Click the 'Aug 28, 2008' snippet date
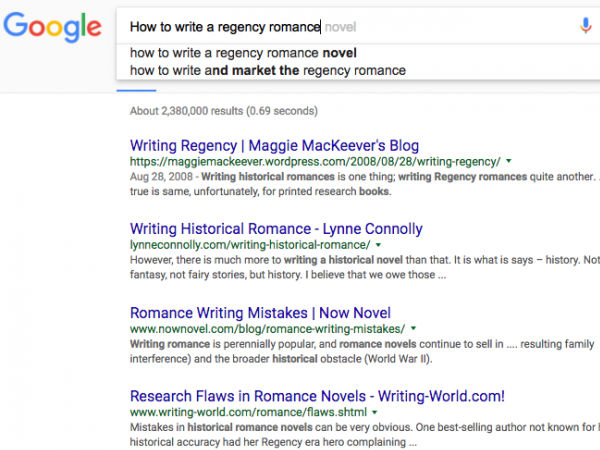 [161, 176]
